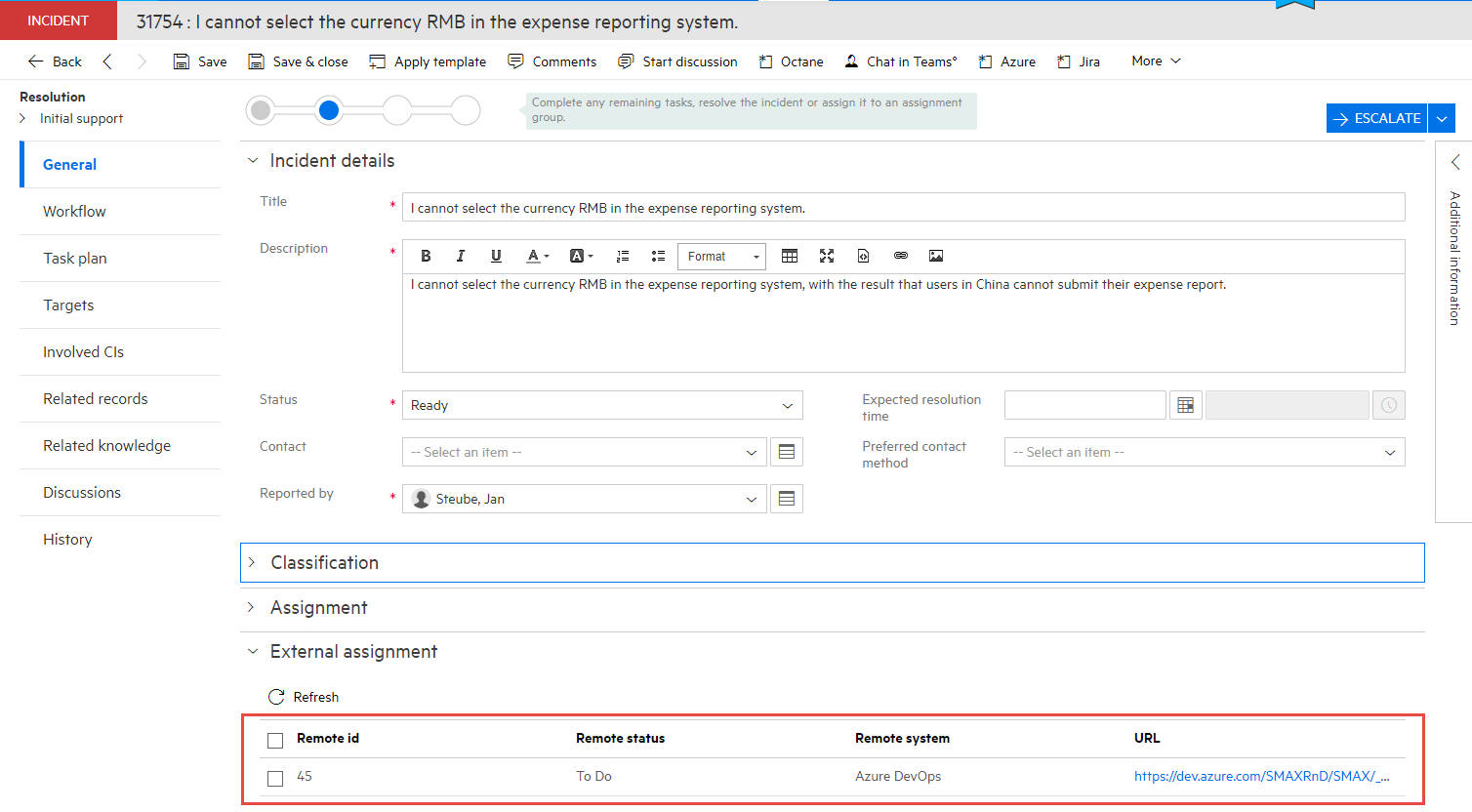This screenshot has width=1472, height=812.
Task: Maximize the description rich text editor
Action: tap(827, 256)
